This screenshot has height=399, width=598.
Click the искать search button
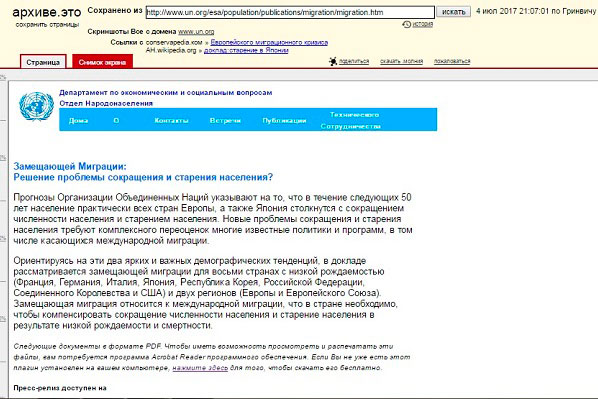(x=453, y=12)
